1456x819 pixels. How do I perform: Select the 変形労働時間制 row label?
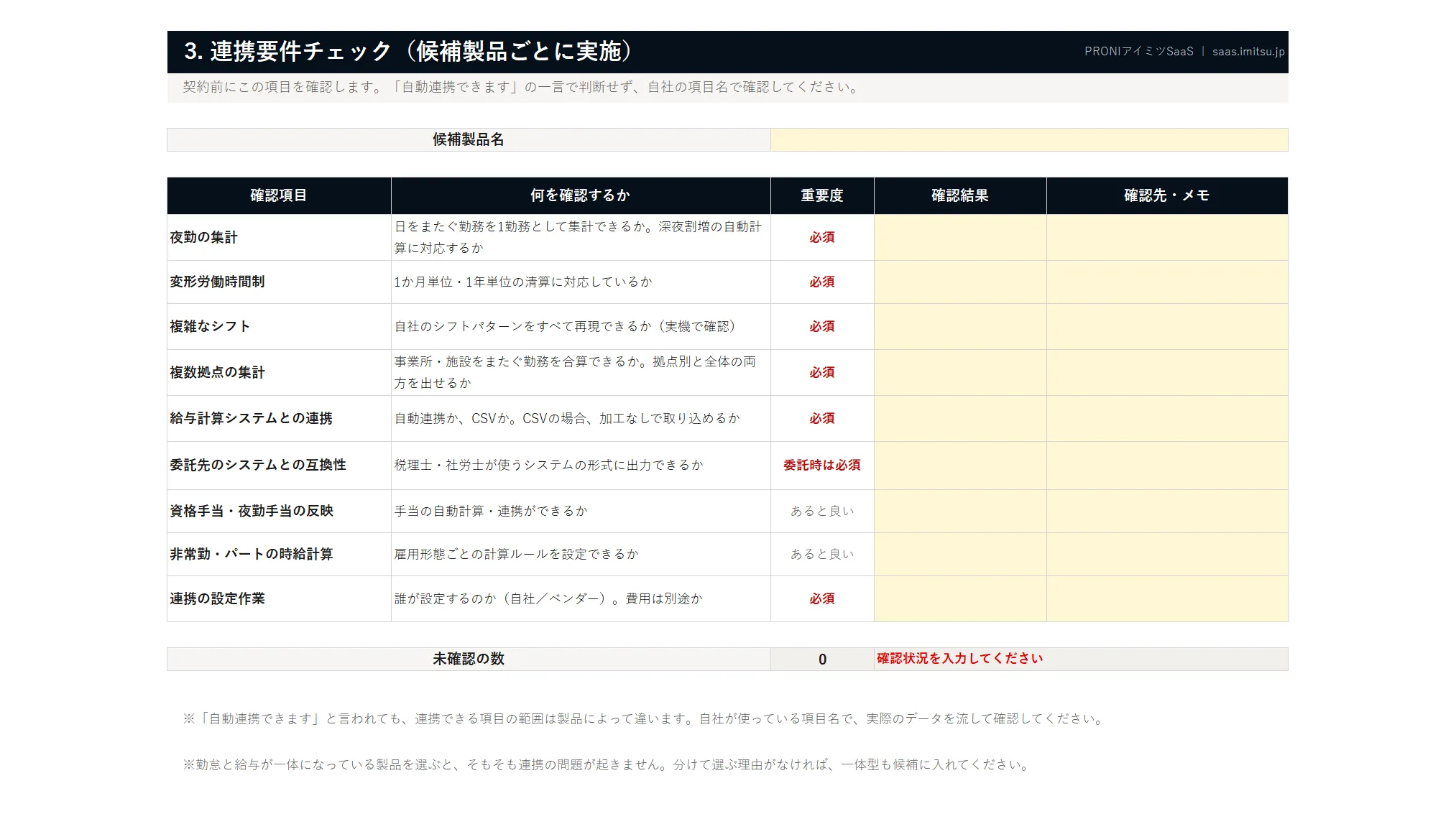click(279, 282)
